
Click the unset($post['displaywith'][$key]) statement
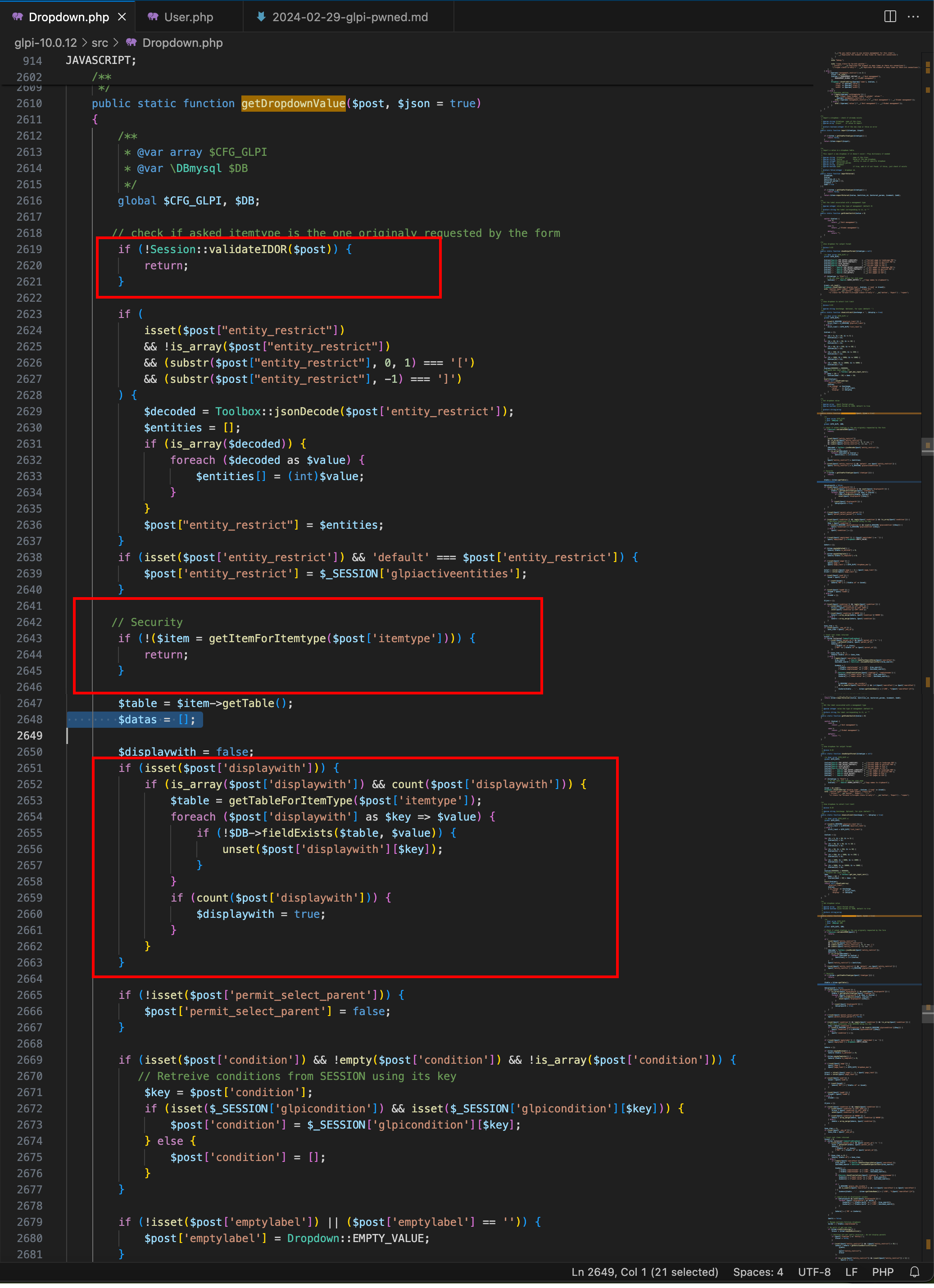click(x=332, y=849)
